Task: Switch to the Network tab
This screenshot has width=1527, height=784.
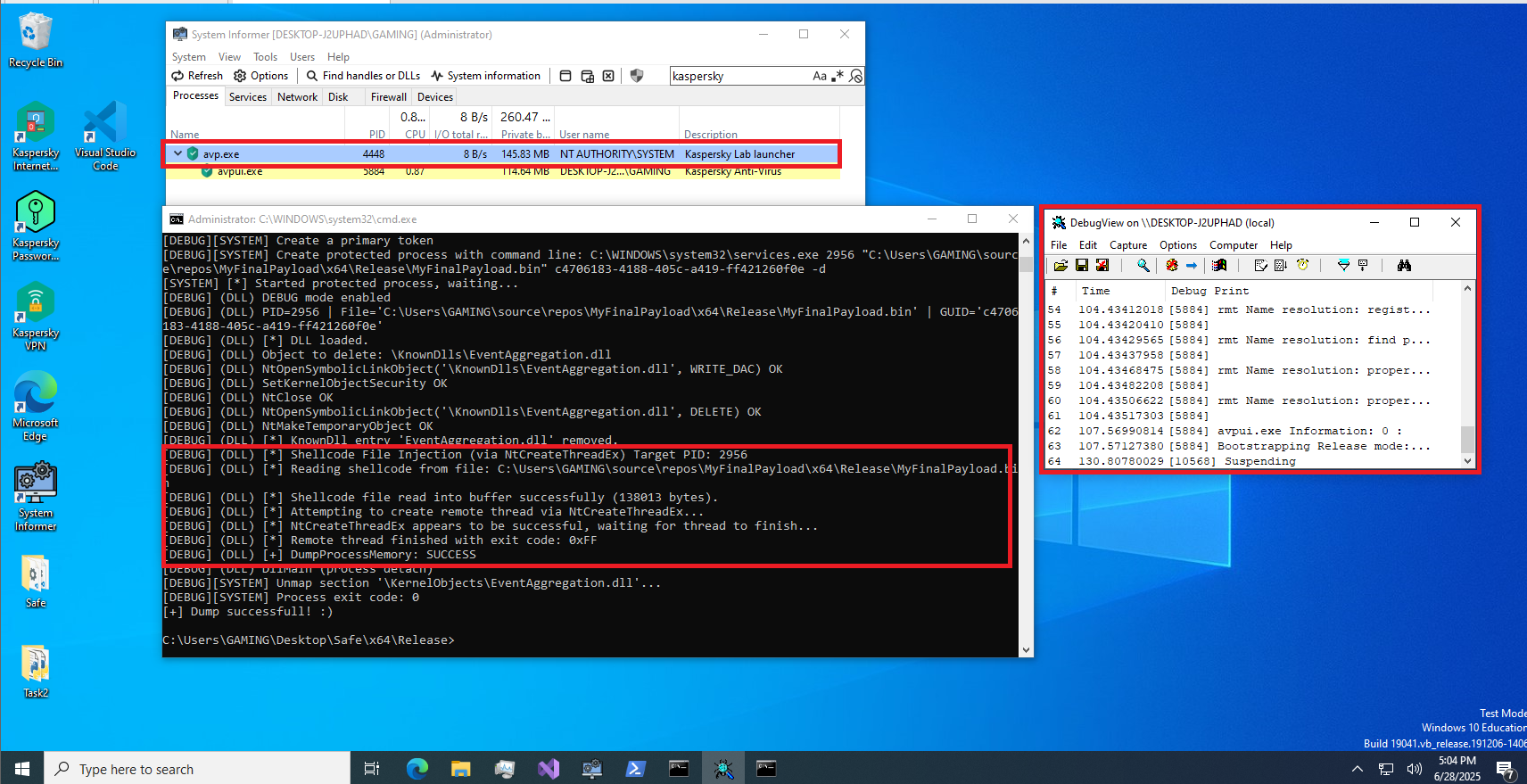Action: tap(297, 97)
